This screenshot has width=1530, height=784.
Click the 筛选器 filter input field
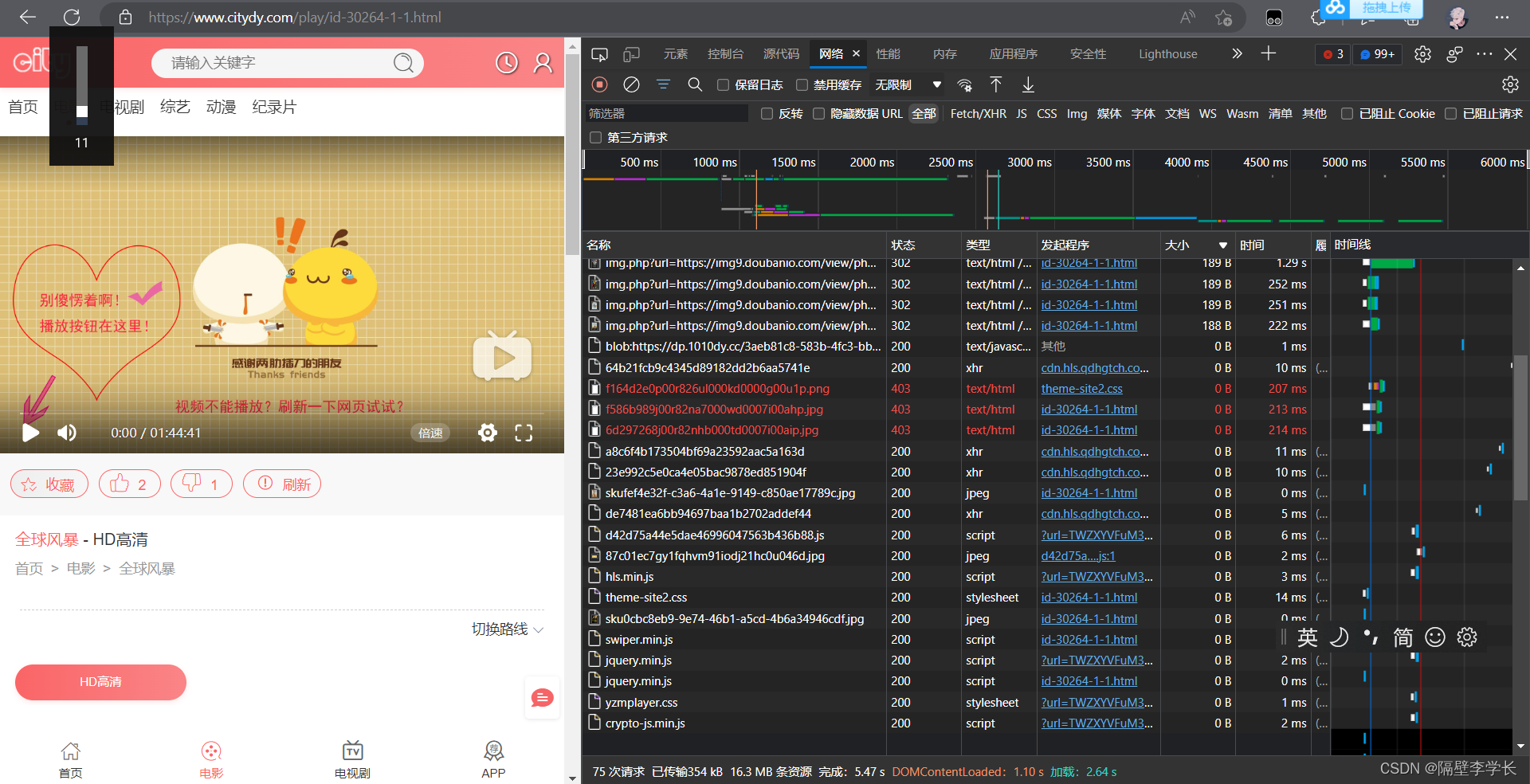click(667, 114)
